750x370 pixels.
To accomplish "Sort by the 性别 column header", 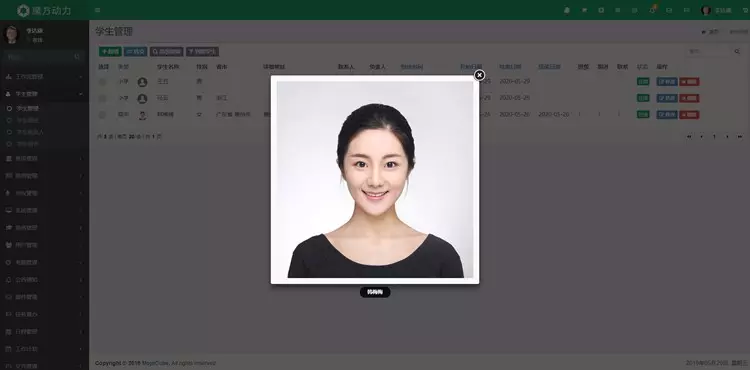I will [x=201, y=67].
